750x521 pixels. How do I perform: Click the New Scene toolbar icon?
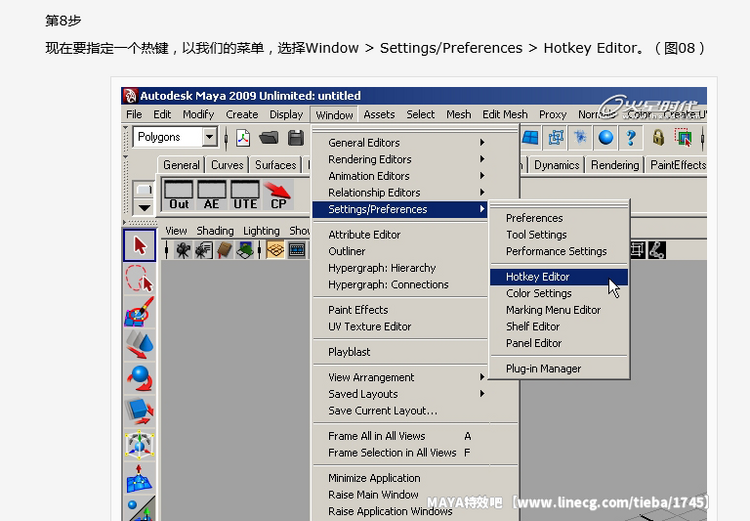[243, 138]
